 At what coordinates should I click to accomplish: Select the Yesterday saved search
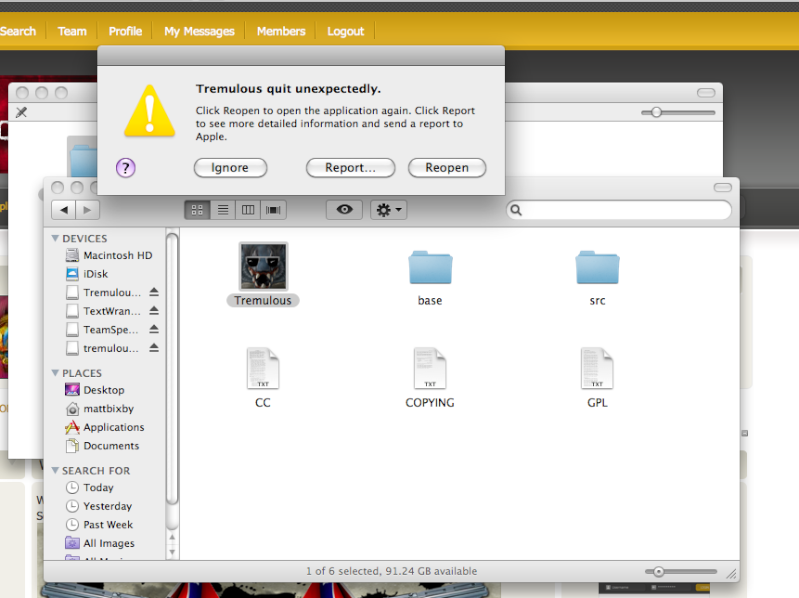[99, 506]
